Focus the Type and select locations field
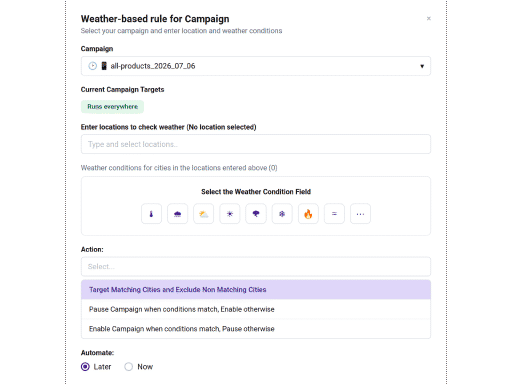Image resolution: width=512 pixels, height=384 pixels. (x=256, y=144)
